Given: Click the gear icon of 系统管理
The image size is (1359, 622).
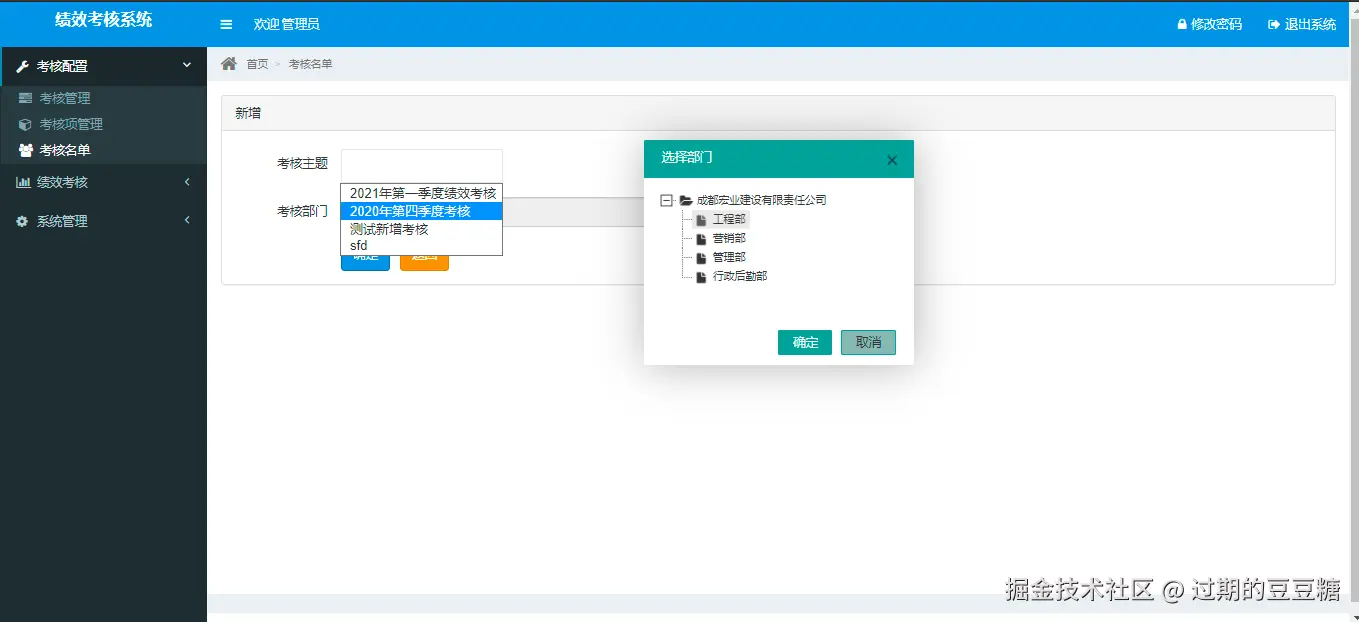Looking at the screenshot, I should pyautogui.click(x=22, y=221).
